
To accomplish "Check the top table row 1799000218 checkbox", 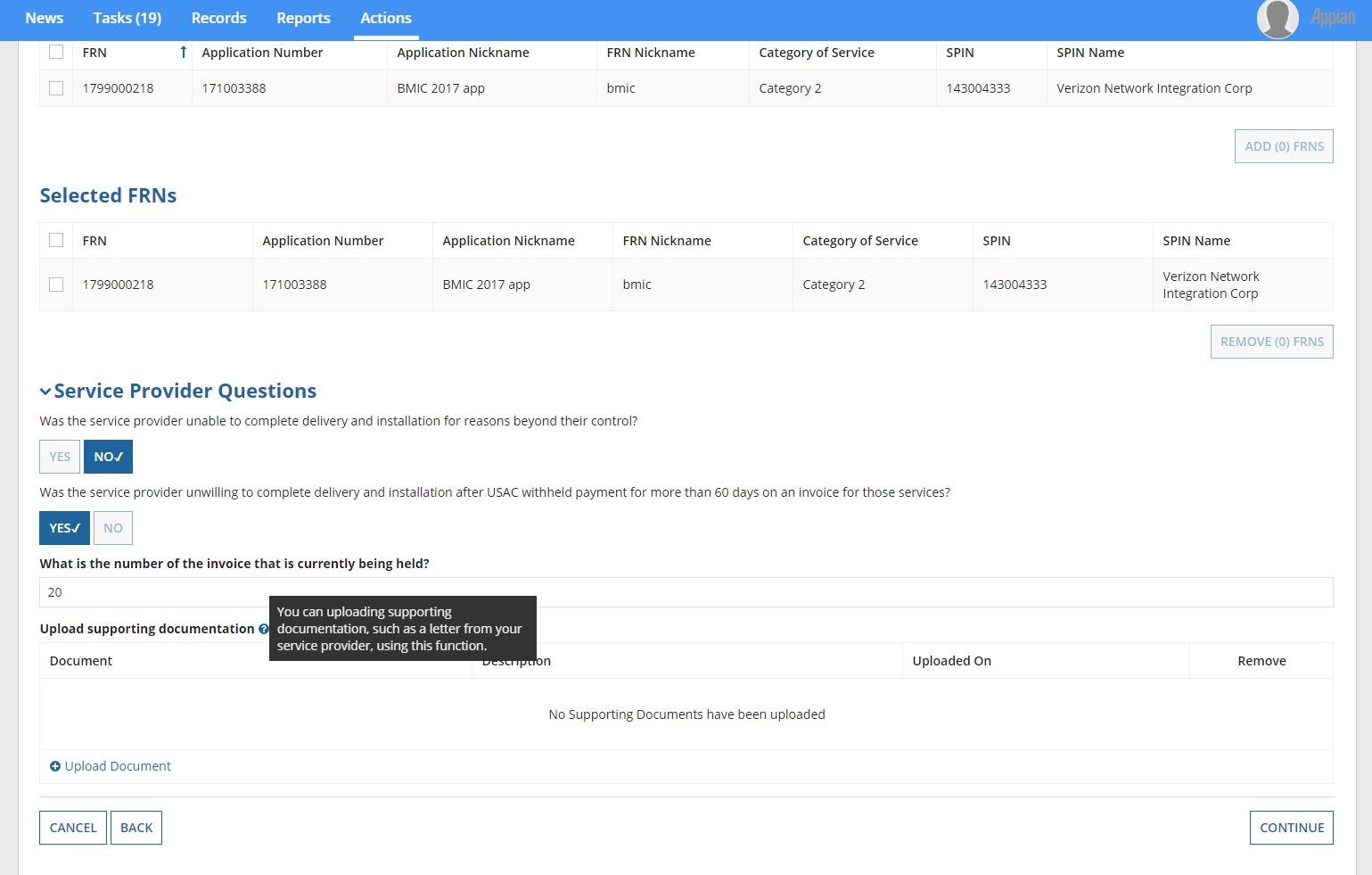I will point(56,88).
